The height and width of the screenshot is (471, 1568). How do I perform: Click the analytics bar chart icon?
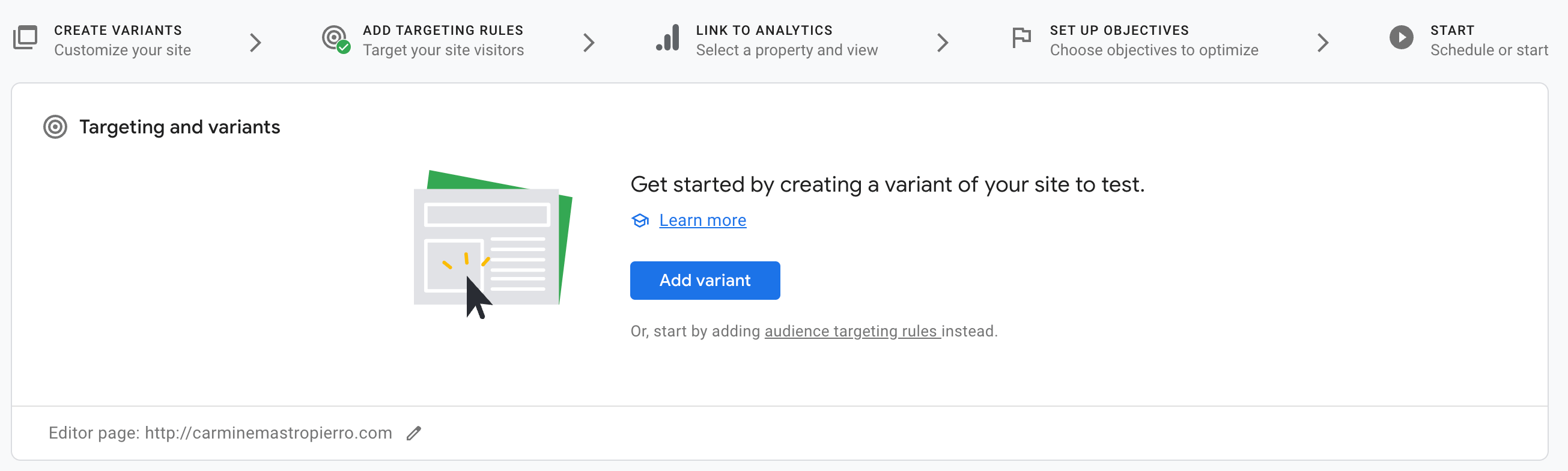(x=668, y=38)
